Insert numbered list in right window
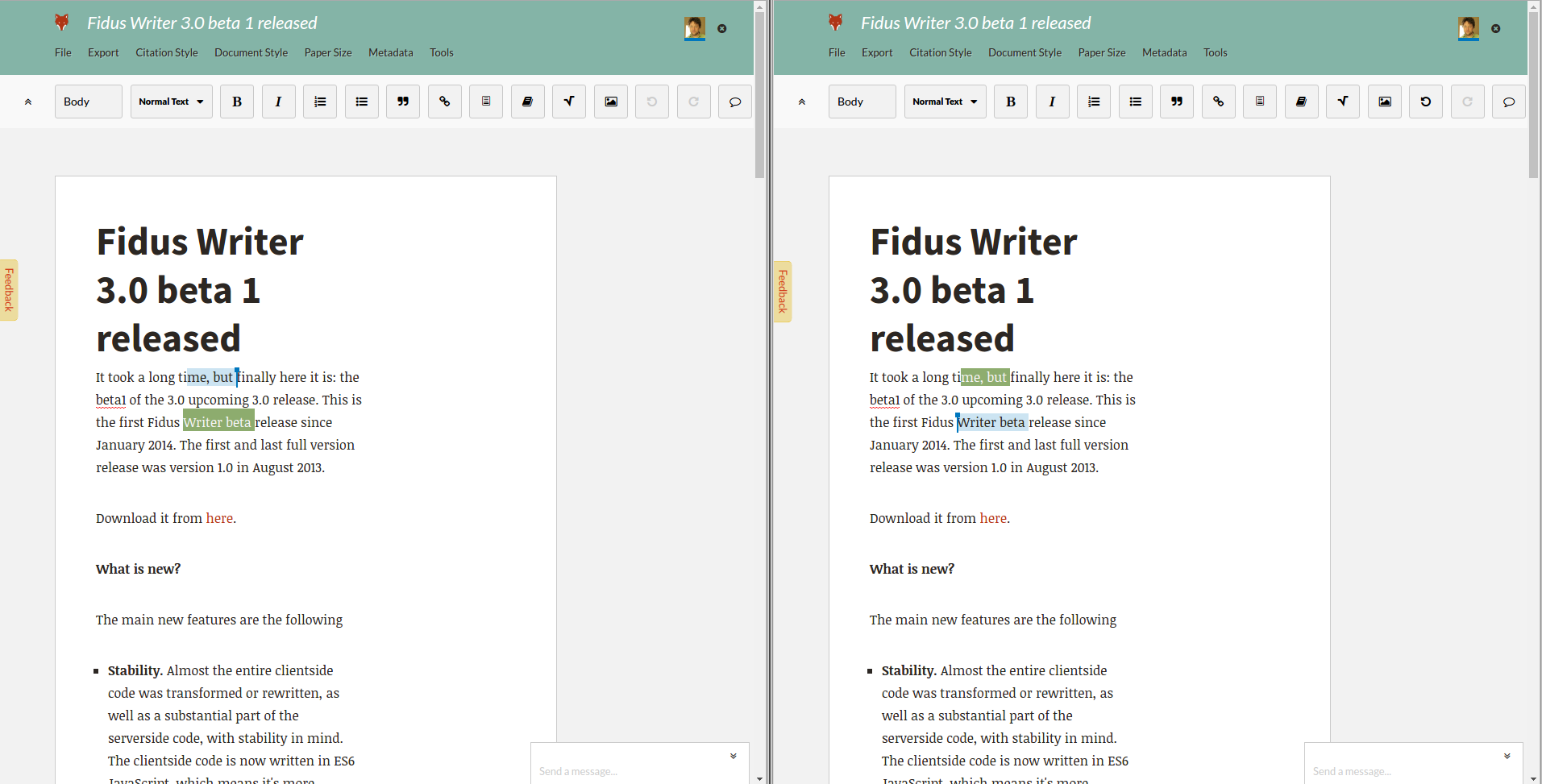Image resolution: width=1542 pixels, height=784 pixels. click(x=1094, y=102)
